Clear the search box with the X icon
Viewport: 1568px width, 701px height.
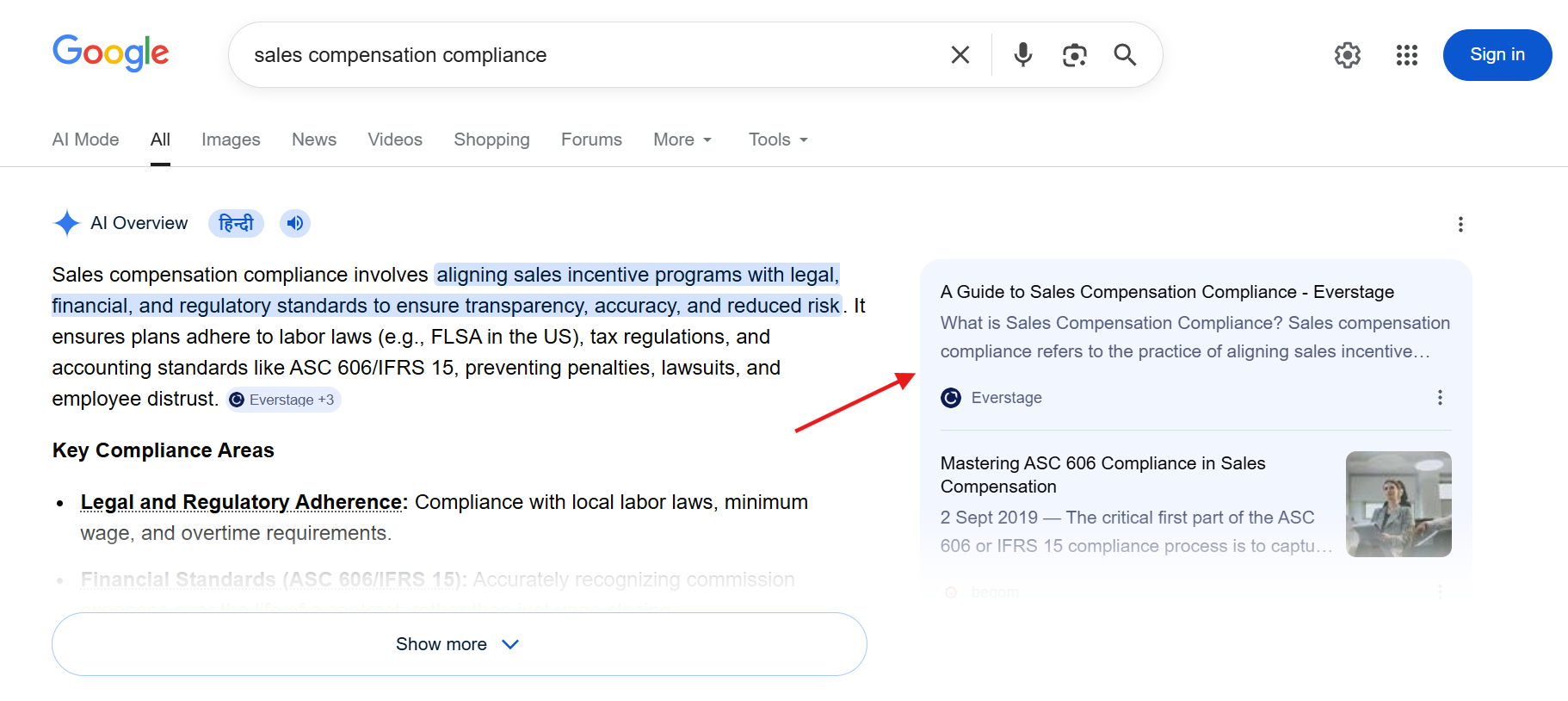pos(960,55)
